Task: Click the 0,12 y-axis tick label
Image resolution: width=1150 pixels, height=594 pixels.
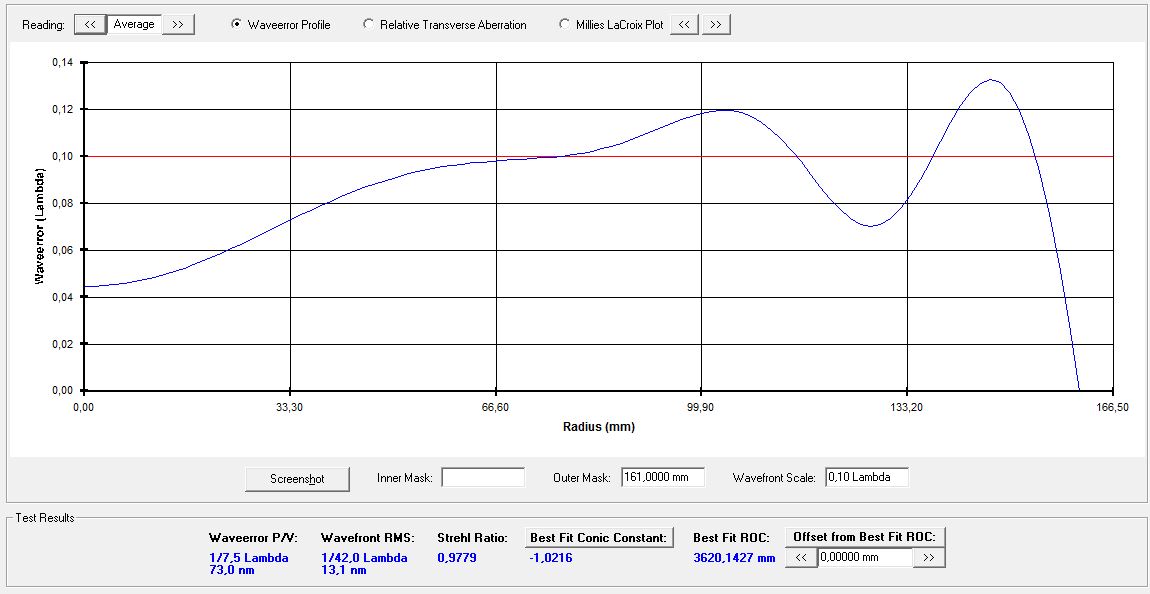Action: pos(62,109)
